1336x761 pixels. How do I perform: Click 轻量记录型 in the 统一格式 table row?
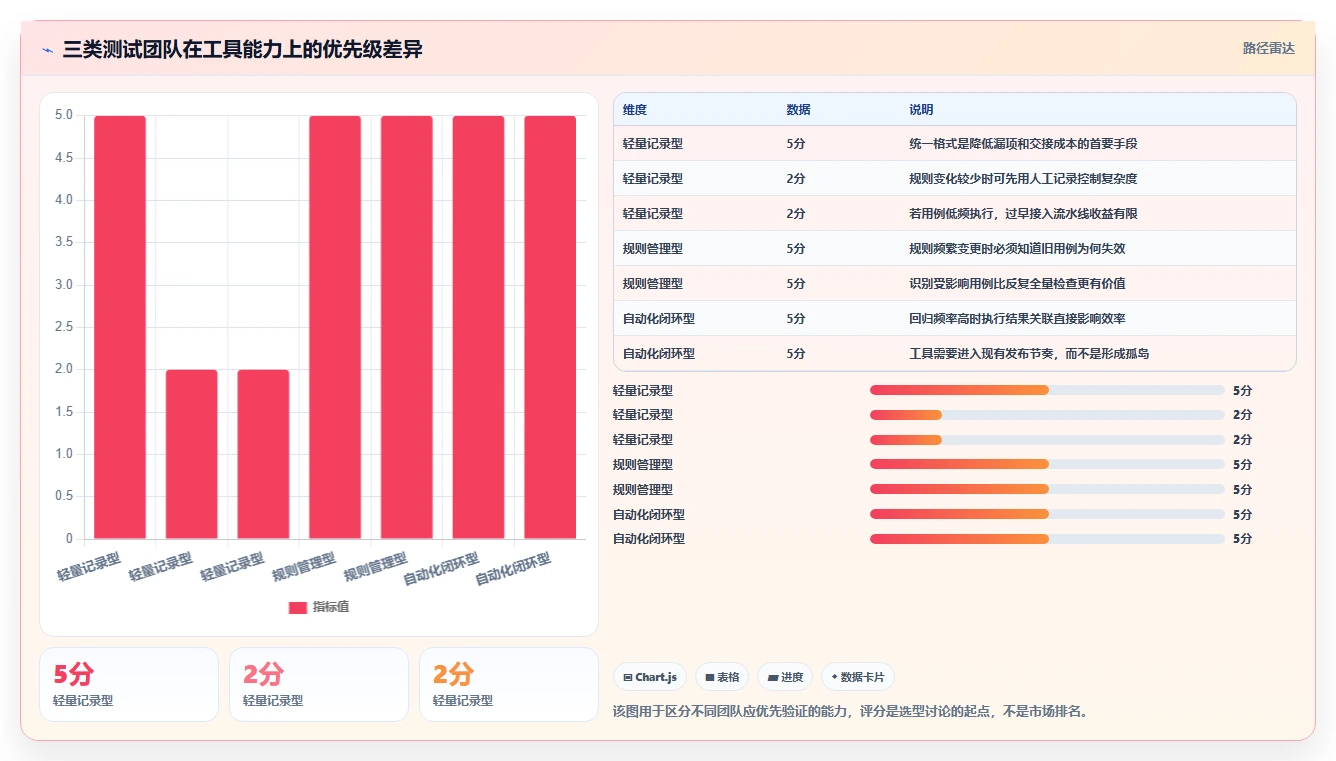click(653, 144)
